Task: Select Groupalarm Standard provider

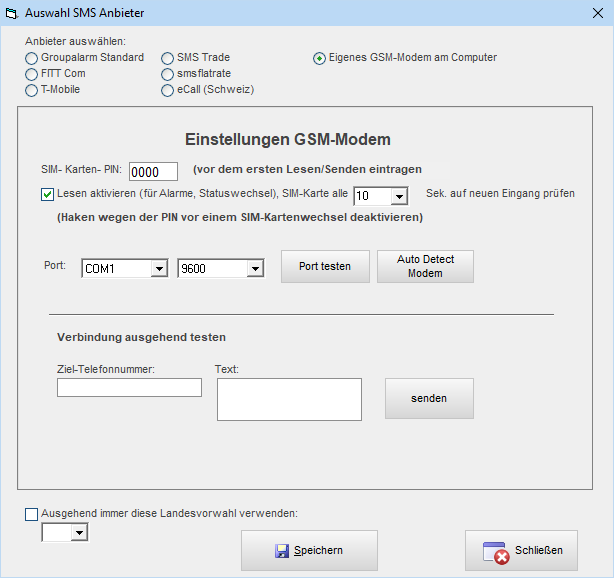Action: tap(32, 58)
